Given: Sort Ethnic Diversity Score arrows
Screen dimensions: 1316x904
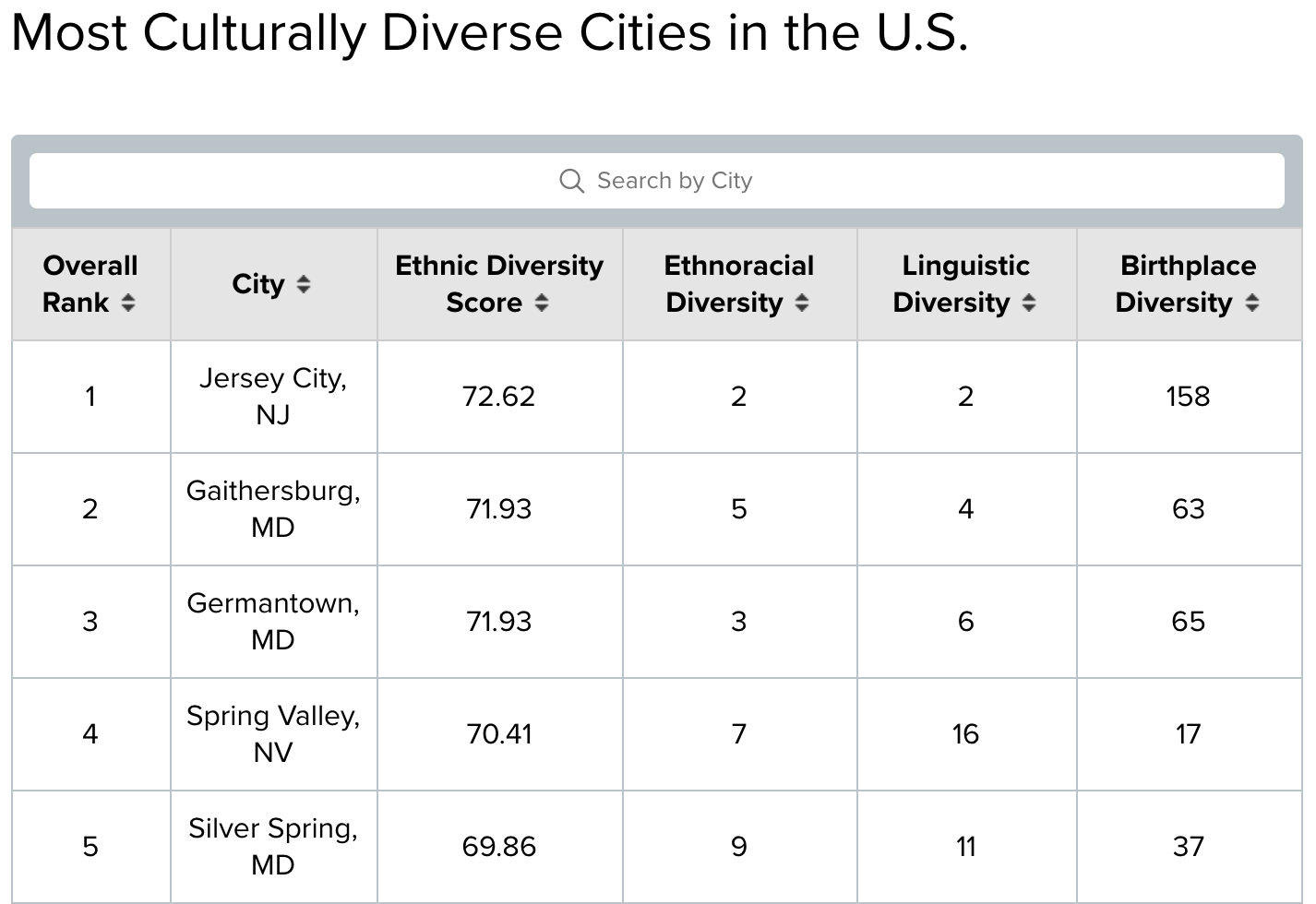Looking at the screenshot, I should pyautogui.click(x=542, y=303).
